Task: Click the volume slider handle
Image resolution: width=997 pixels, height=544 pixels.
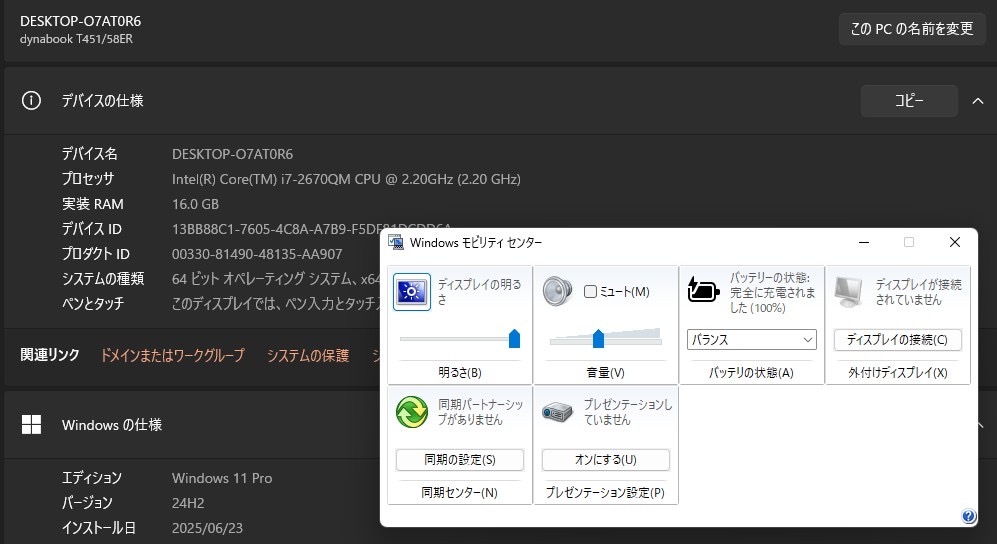Action: coord(598,339)
